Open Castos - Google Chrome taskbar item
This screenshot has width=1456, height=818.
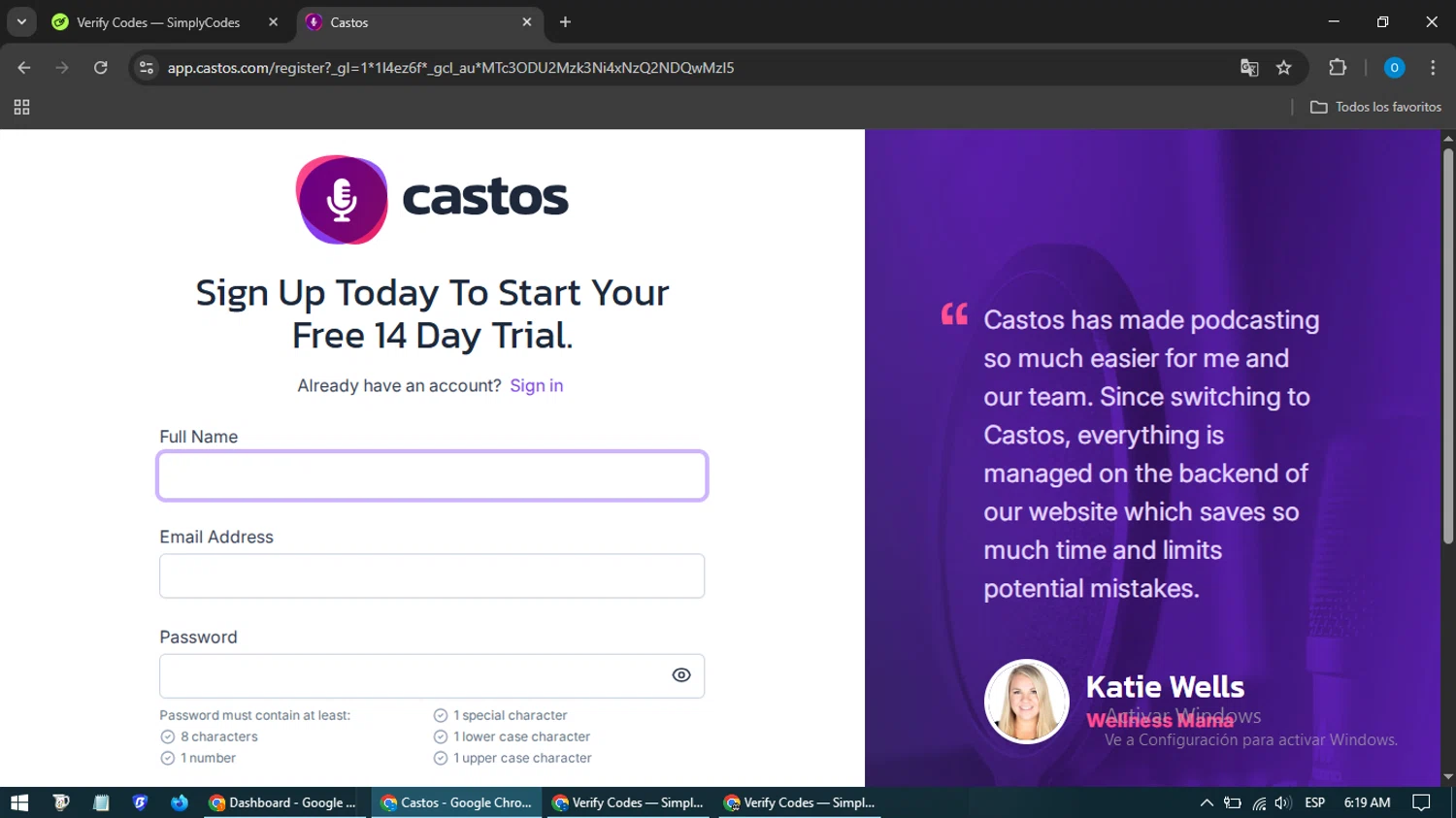[457, 802]
